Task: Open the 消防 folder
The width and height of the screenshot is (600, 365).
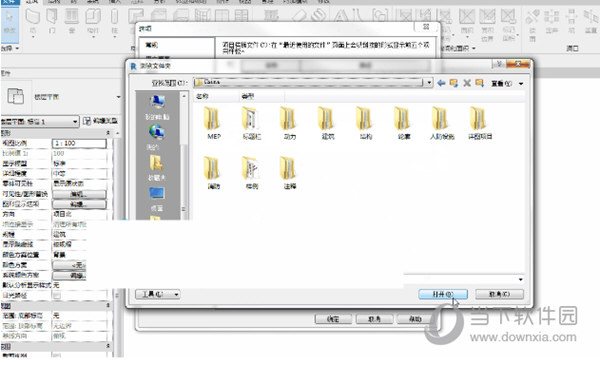Action: 213,173
